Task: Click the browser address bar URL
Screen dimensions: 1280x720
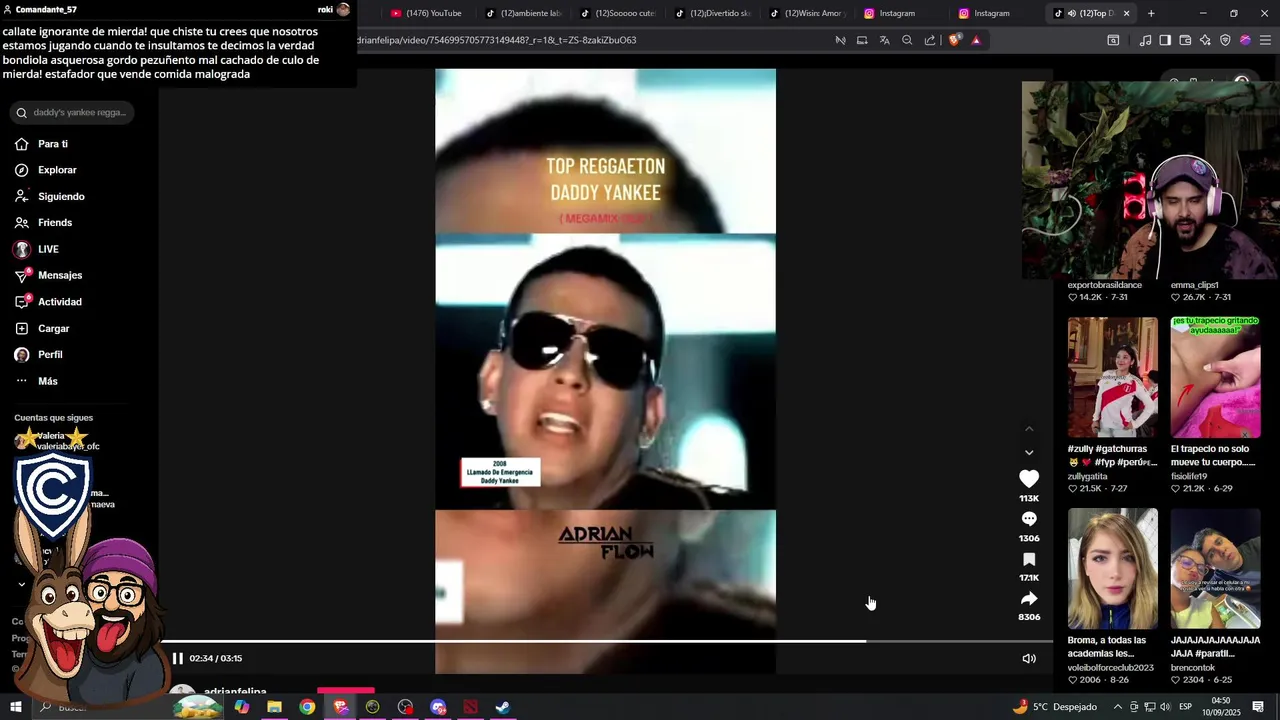Action: (x=497, y=40)
